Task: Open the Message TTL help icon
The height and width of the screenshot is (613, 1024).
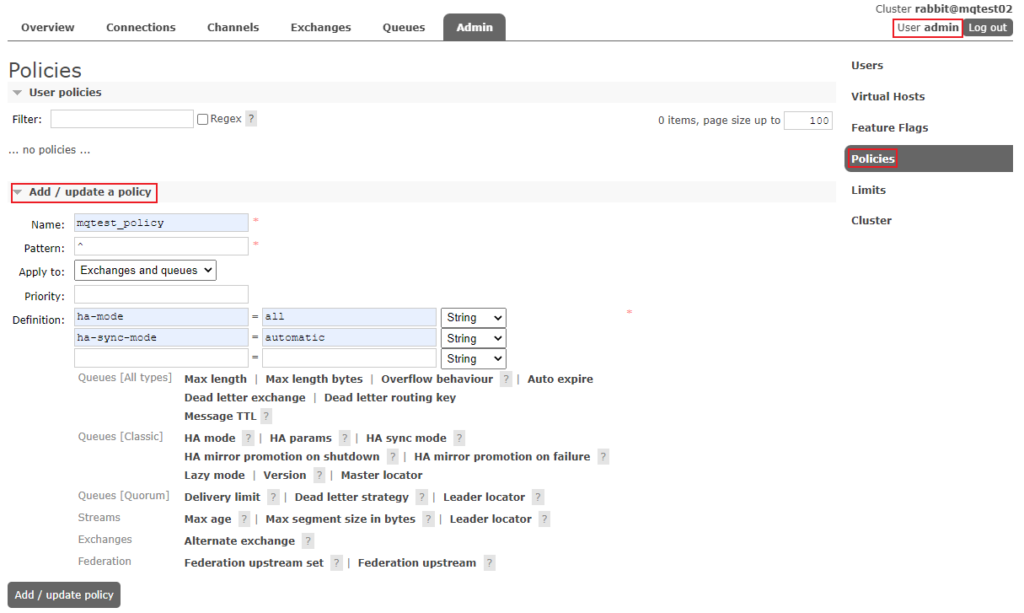Action: (x=266, y=416)
